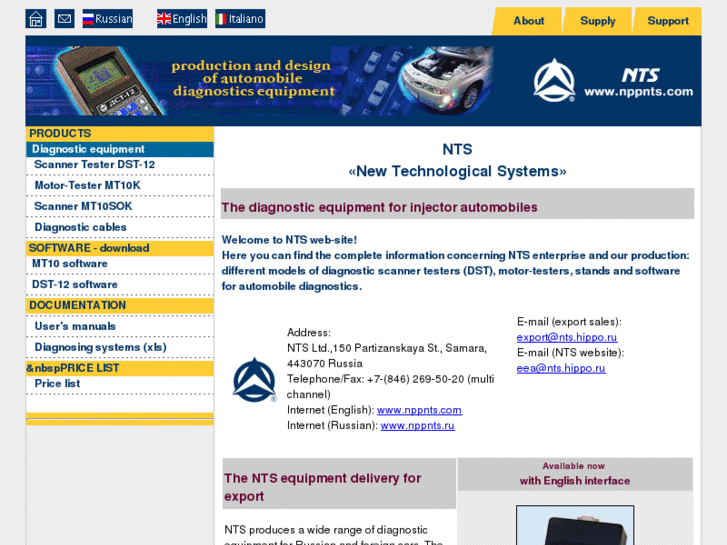Select the English language flag button
Screen dimensions: 727x545
pos(182,19)
